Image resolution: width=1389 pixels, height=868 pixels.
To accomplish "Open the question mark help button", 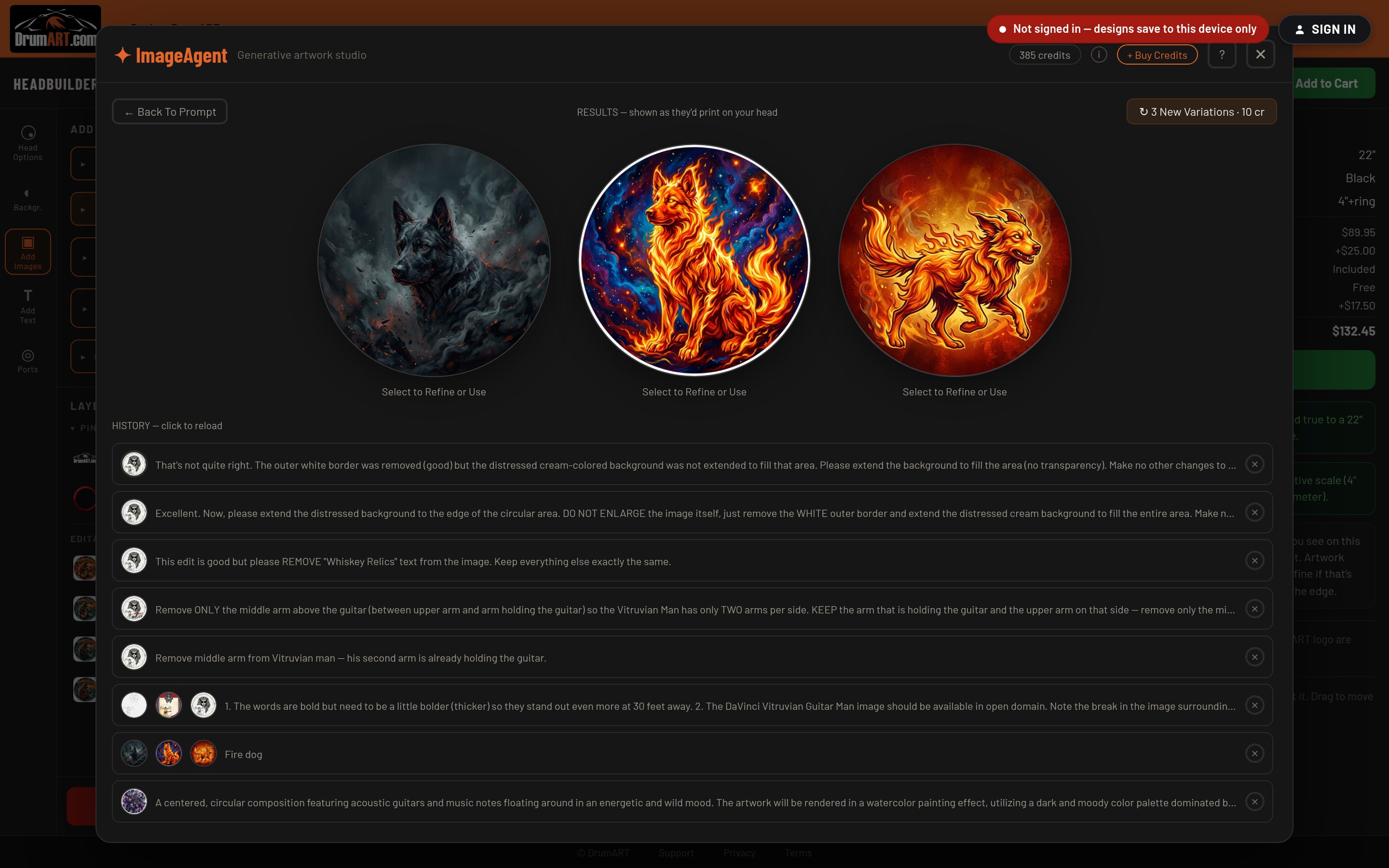I will [x=1221, y=54].
